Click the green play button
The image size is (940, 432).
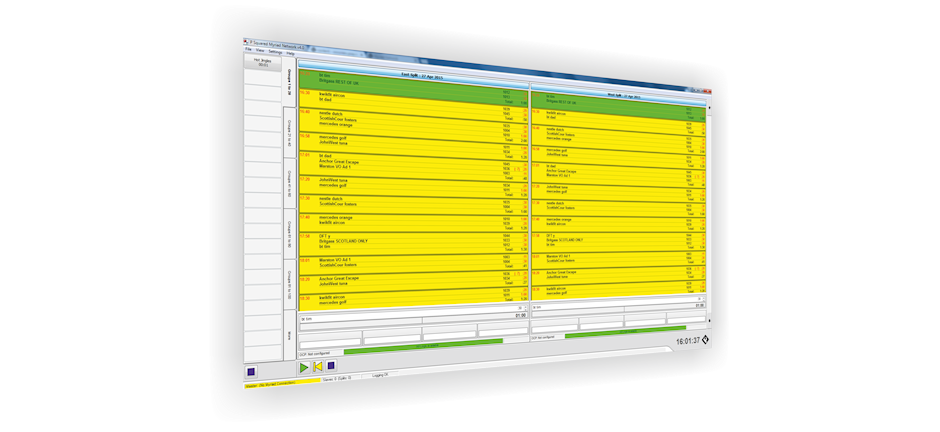305,367
